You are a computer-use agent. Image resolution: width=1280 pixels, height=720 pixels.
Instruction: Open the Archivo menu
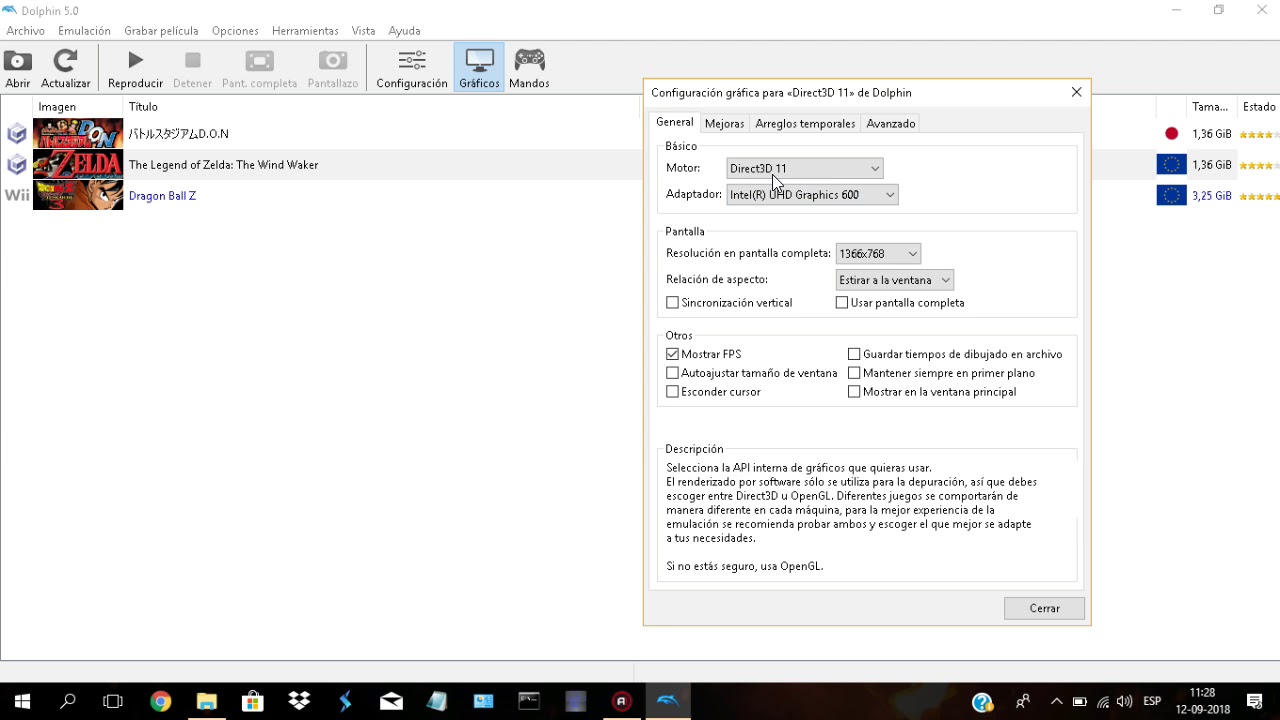(x=26, y=31)
